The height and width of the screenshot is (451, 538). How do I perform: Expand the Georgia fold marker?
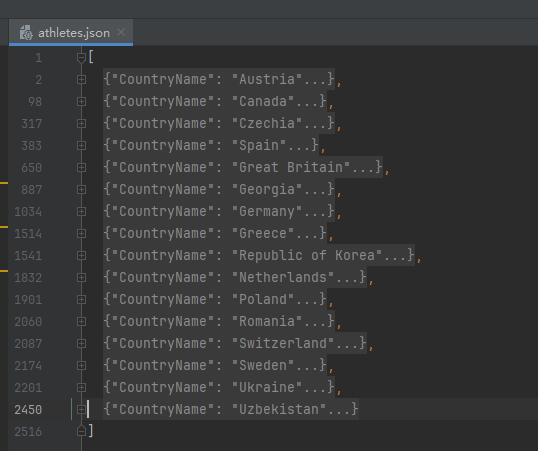click(81, 189)
